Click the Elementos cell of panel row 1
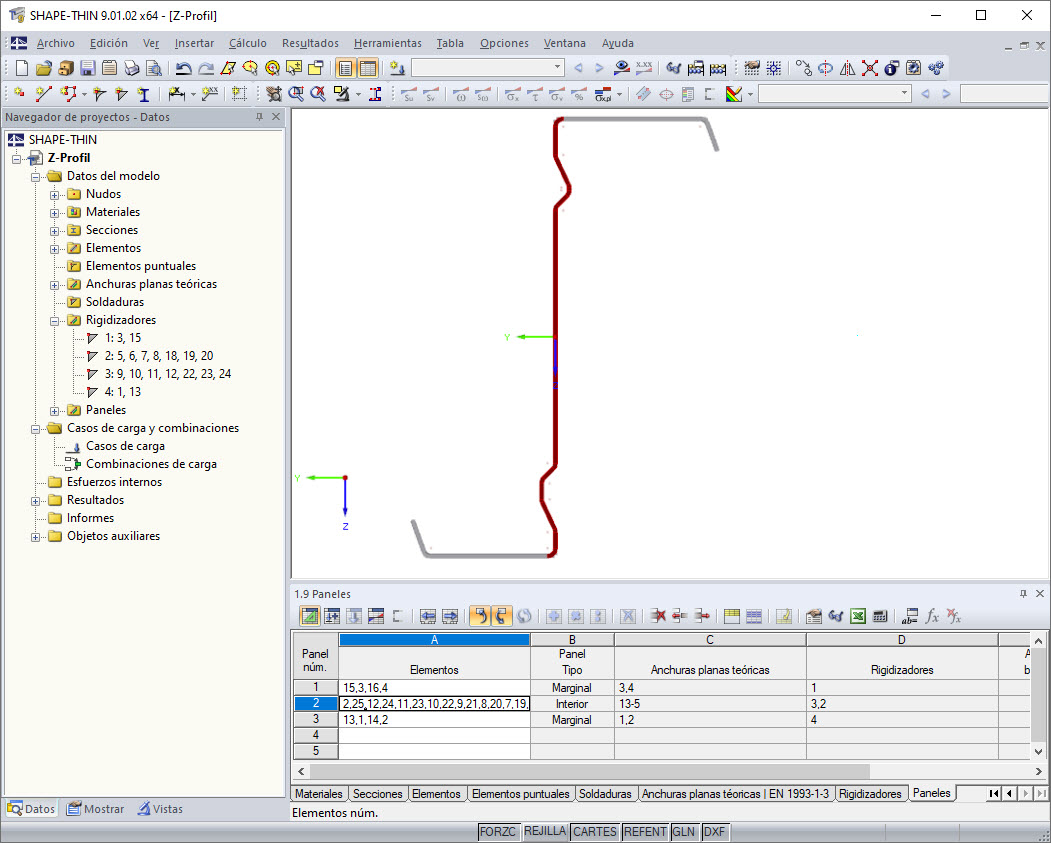 coord(434,688)
